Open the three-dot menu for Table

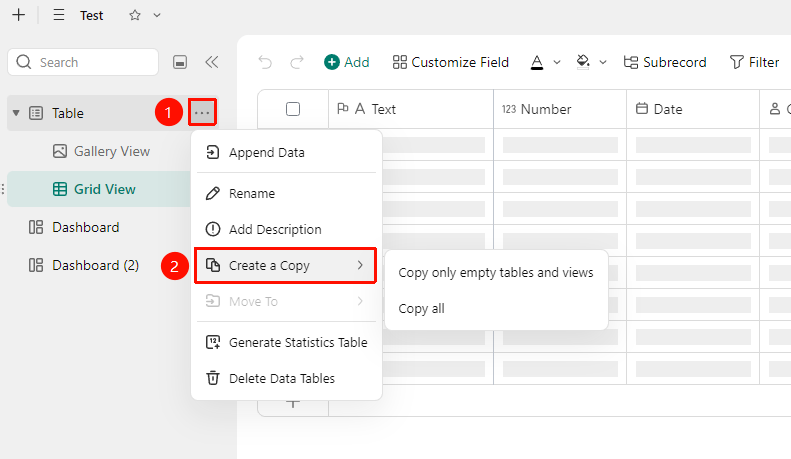click(202, 112)
